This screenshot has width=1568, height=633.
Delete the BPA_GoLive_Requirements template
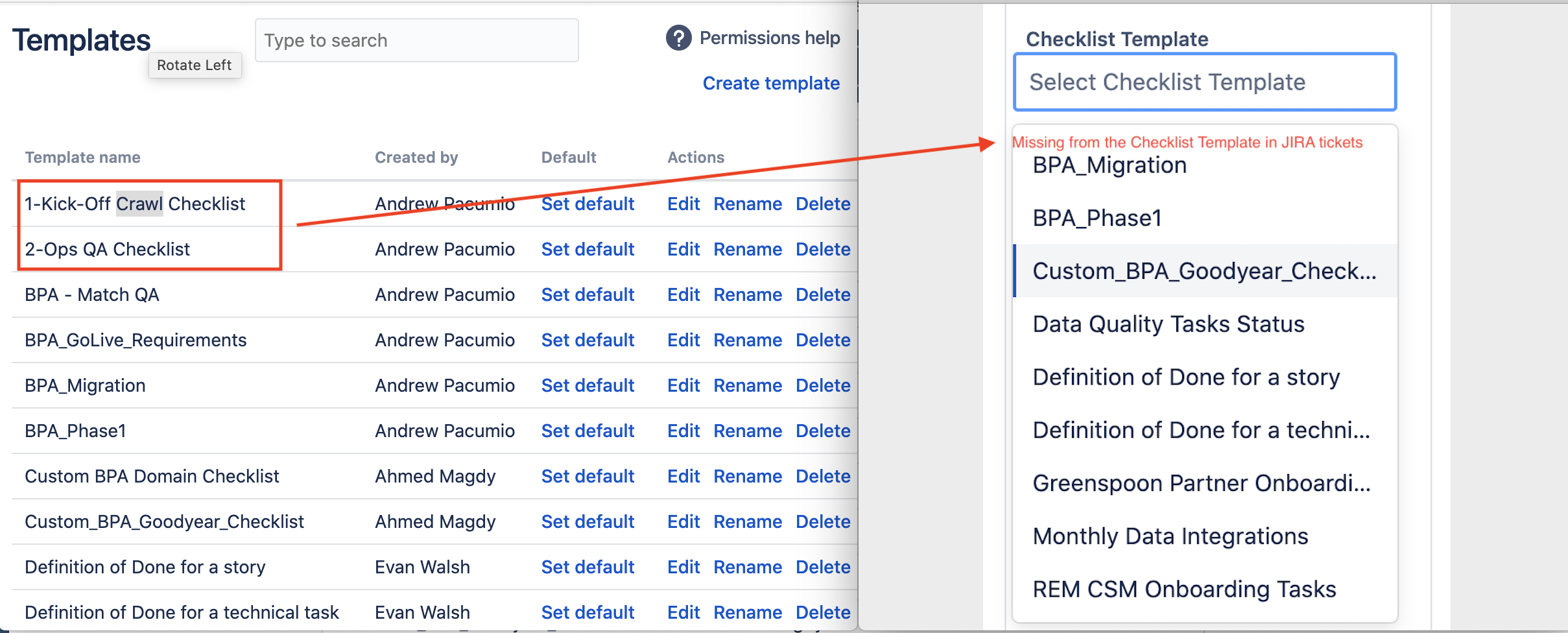click(x=822, y=340)
